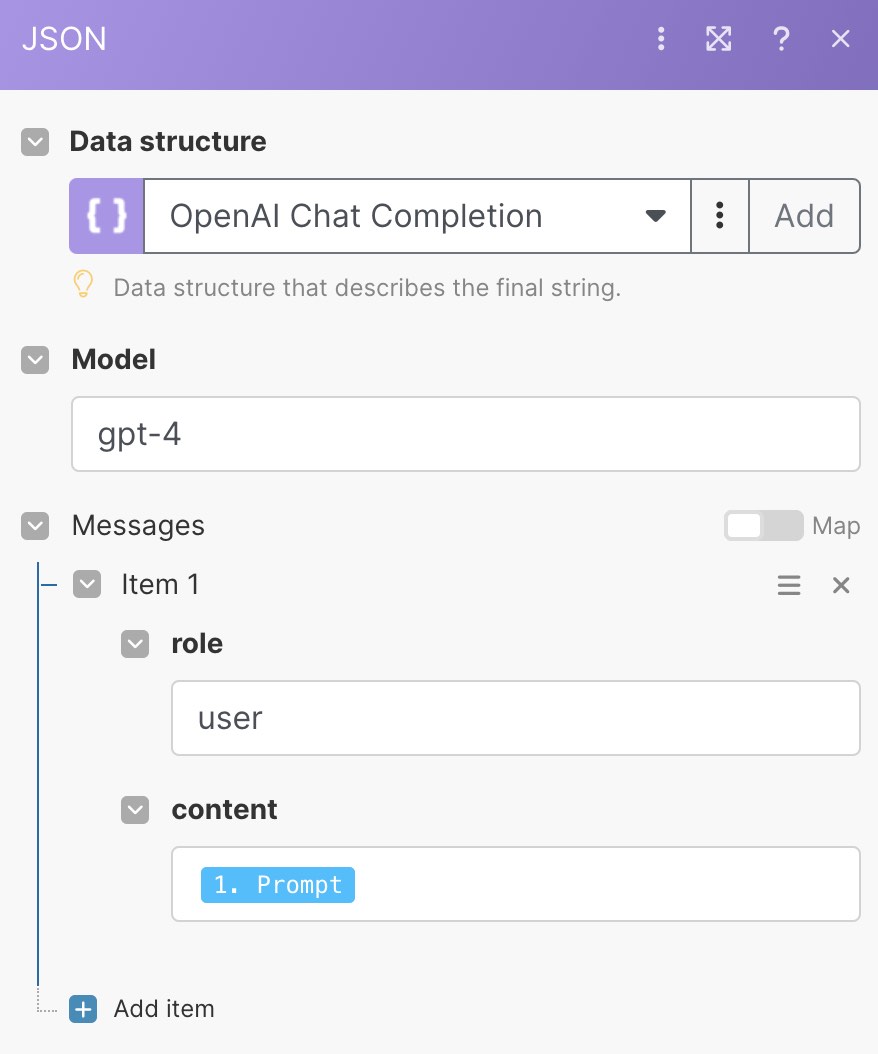Image resolution: width=878 pixels, height=1054 pixels.
Task: Click the plus icon to add item
Action: point(83,1009)
